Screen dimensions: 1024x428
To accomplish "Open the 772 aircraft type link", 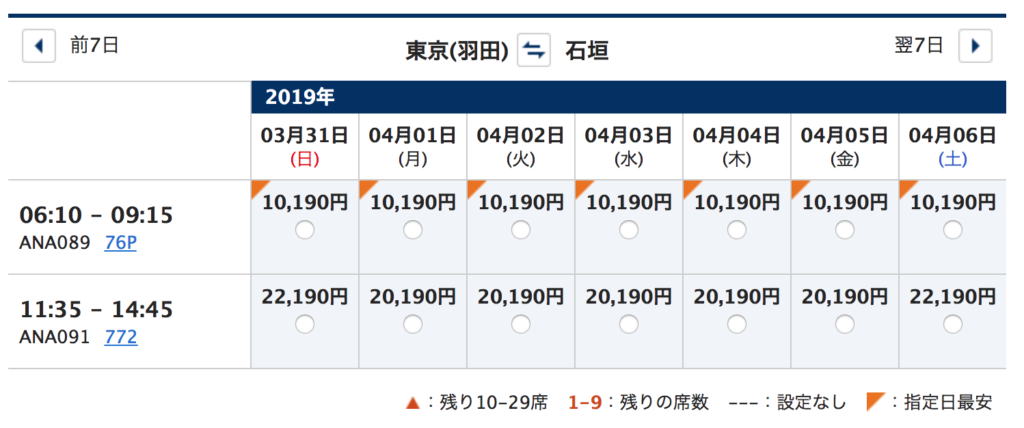I will [121, 337].
